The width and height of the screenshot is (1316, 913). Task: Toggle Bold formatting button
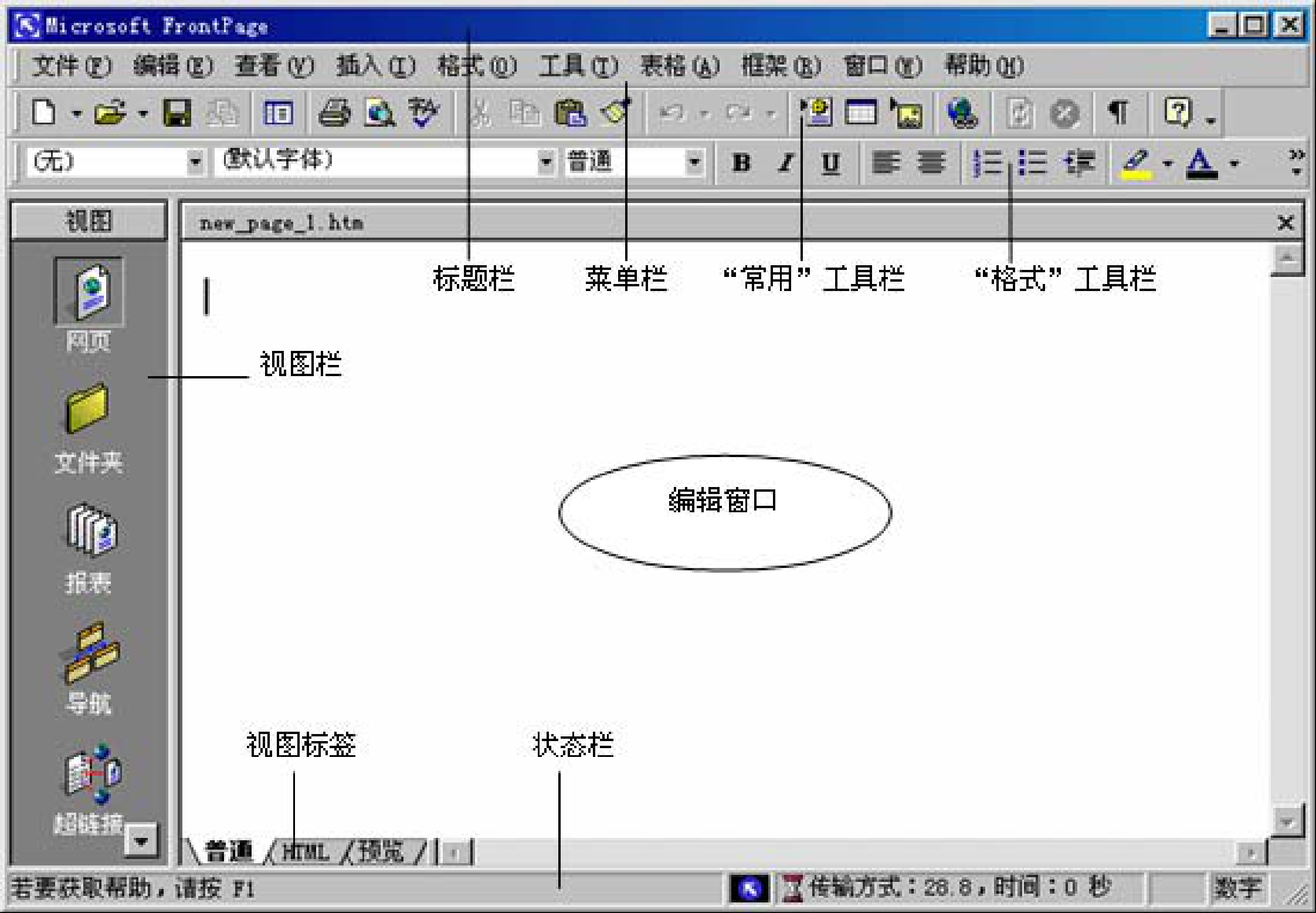(x=741, y=163)
